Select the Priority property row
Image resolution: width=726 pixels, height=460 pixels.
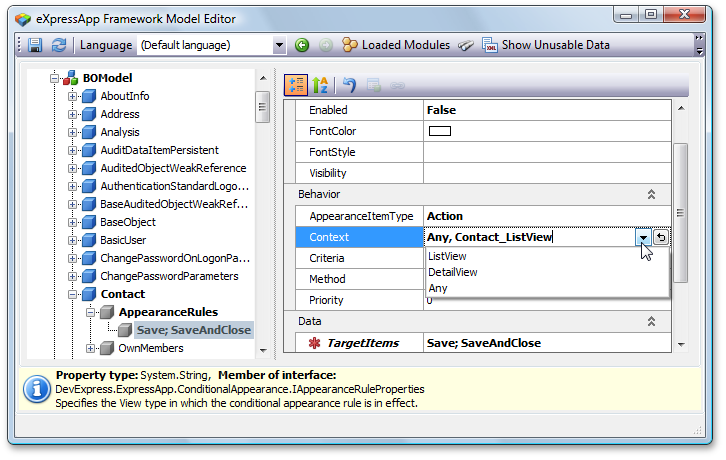pyautogui.click(x=359, y=300)
